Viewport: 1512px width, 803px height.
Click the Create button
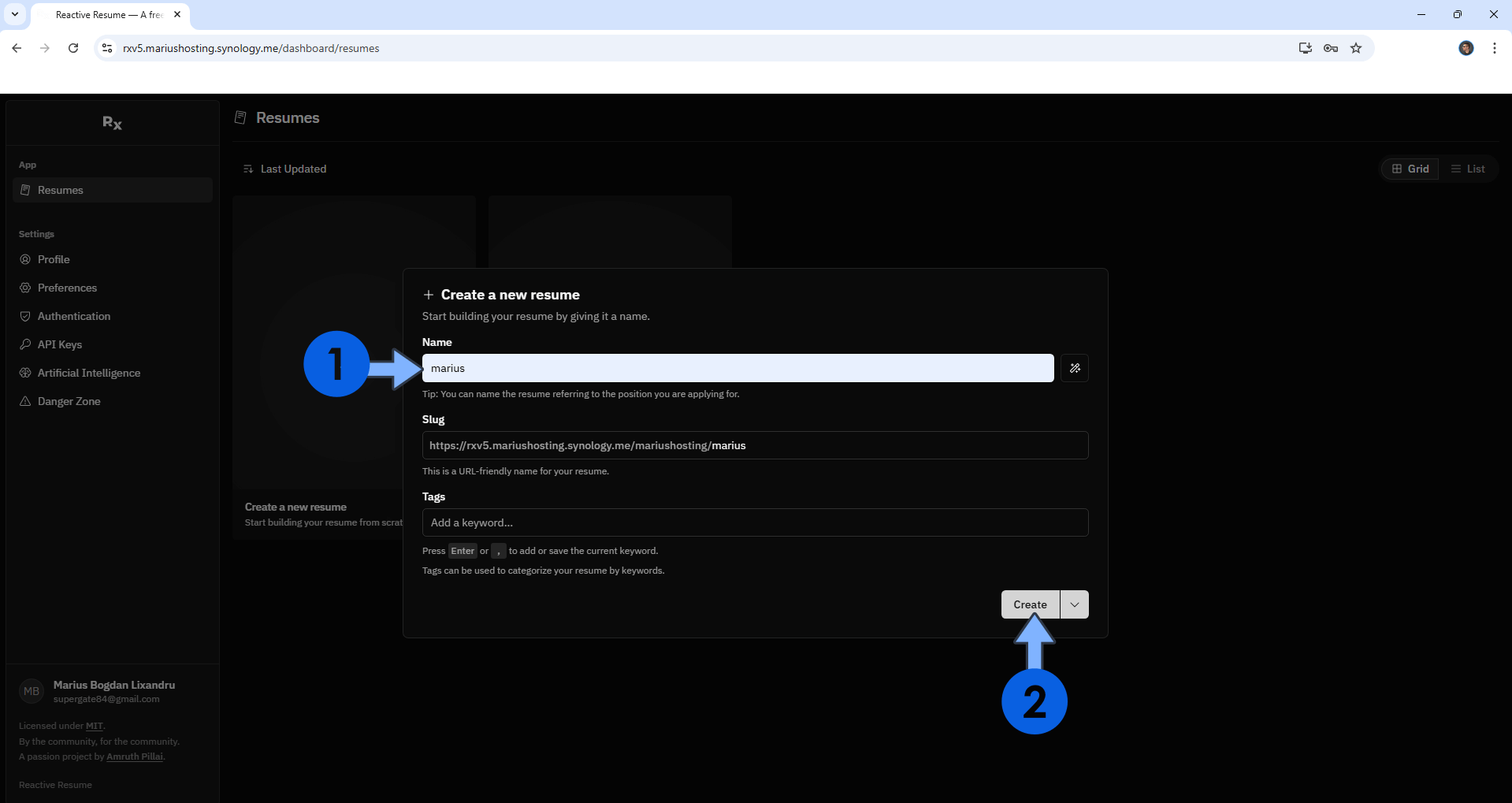(1029, 604)
